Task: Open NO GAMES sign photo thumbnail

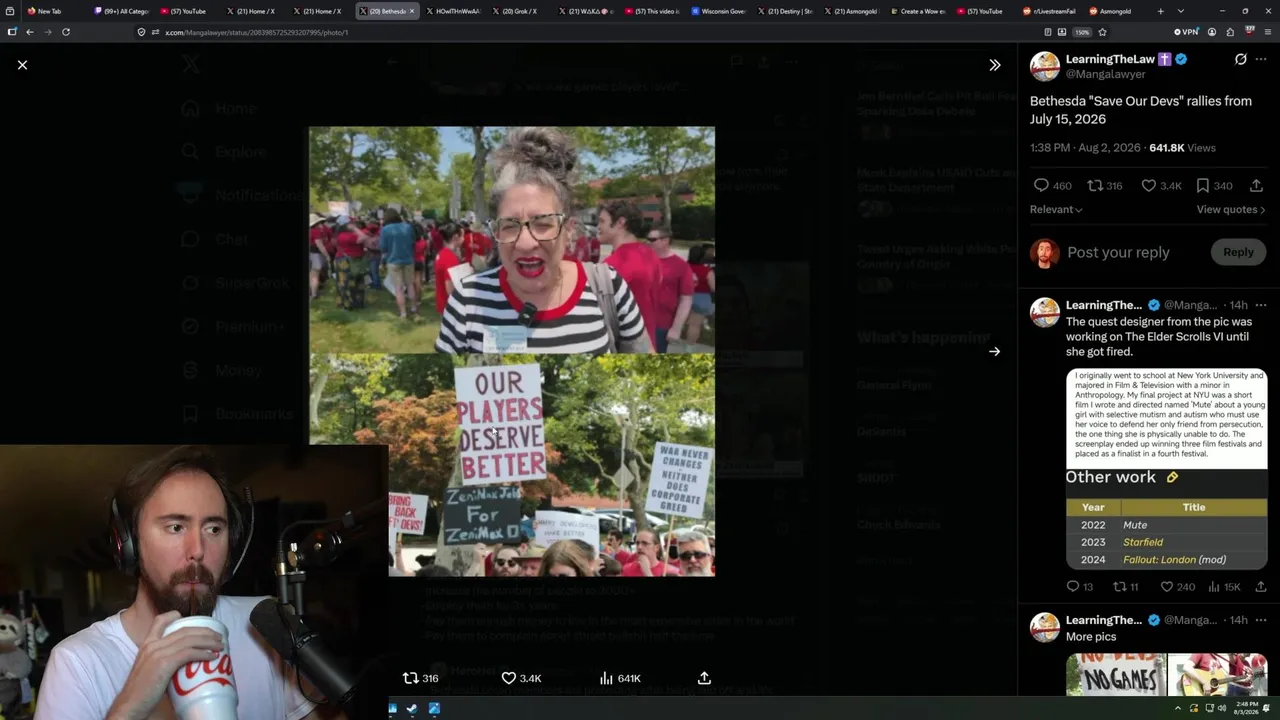Action: tap(1116, 675)
